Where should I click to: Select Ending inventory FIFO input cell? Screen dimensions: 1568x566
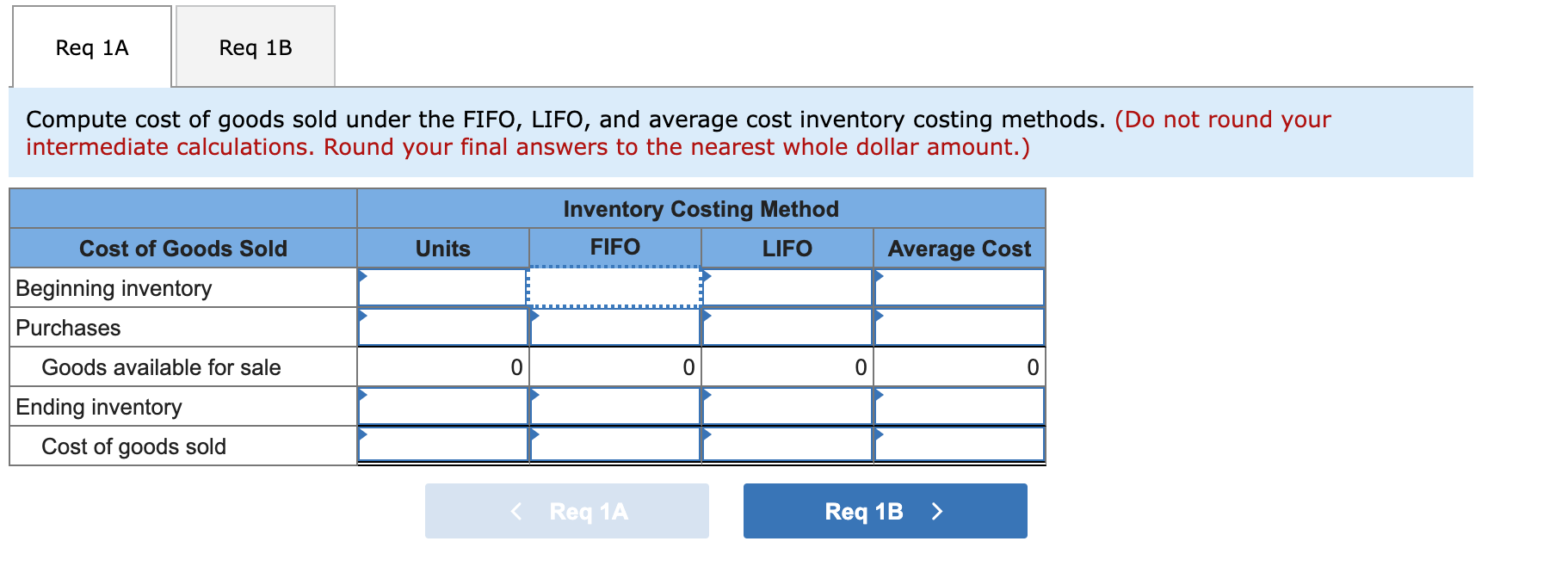coord(614,406)
